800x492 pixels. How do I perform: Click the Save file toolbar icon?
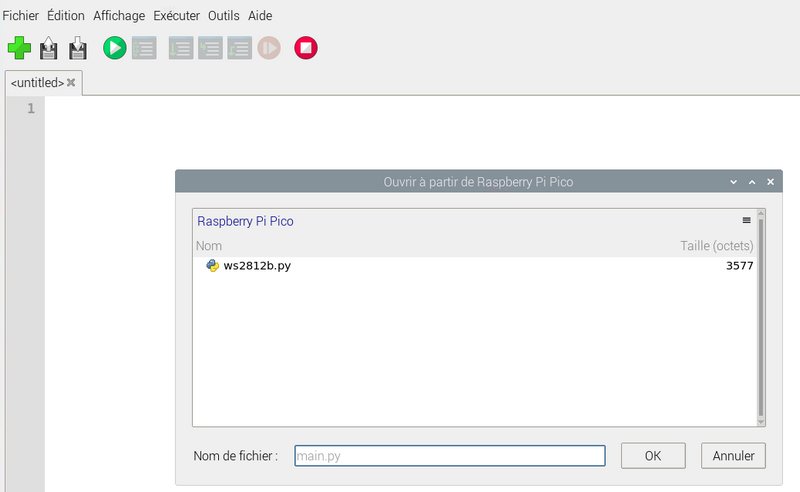point(78,48)
